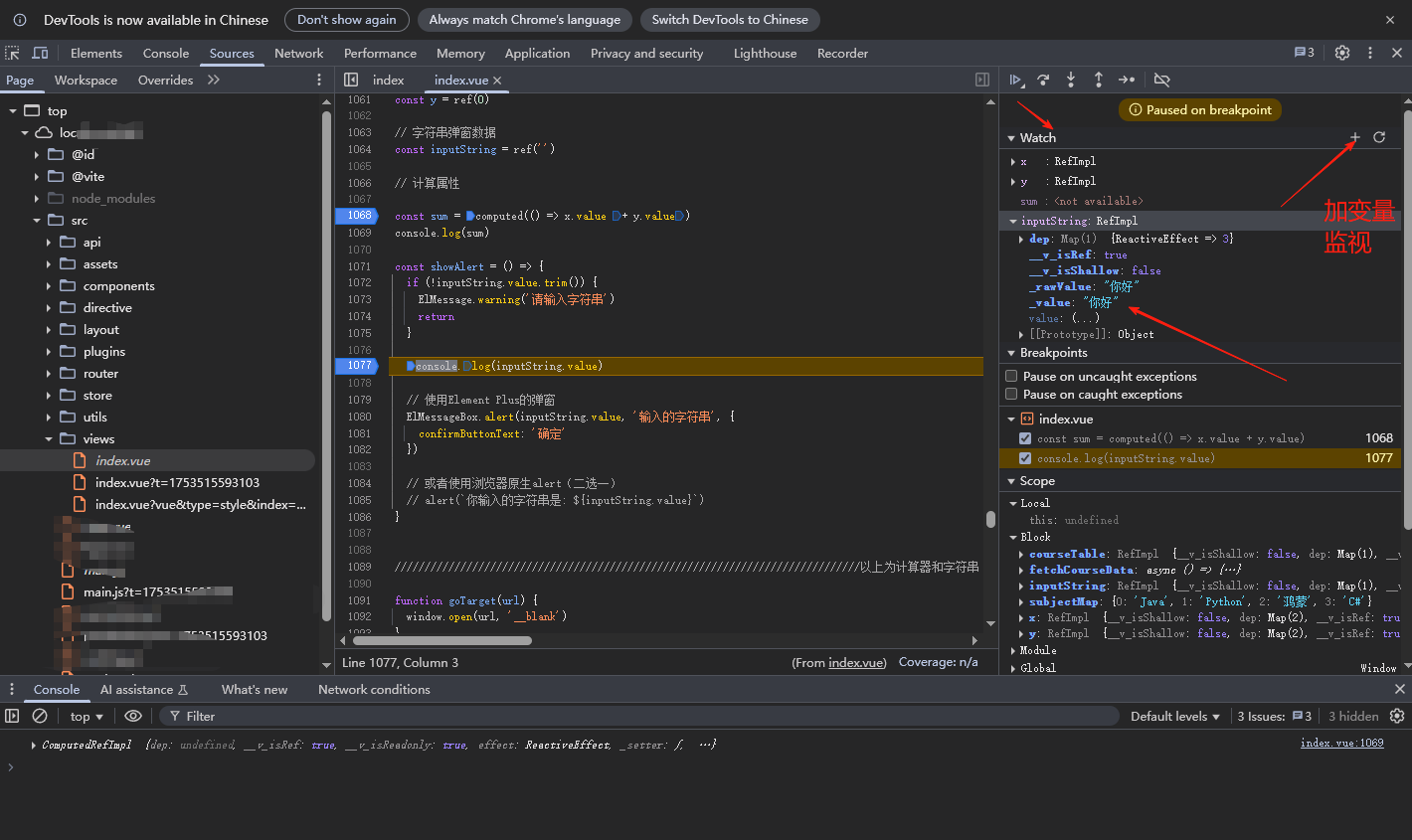Open index.vue link in status bar
The image size is (1412, 840).
click(857, 662)
